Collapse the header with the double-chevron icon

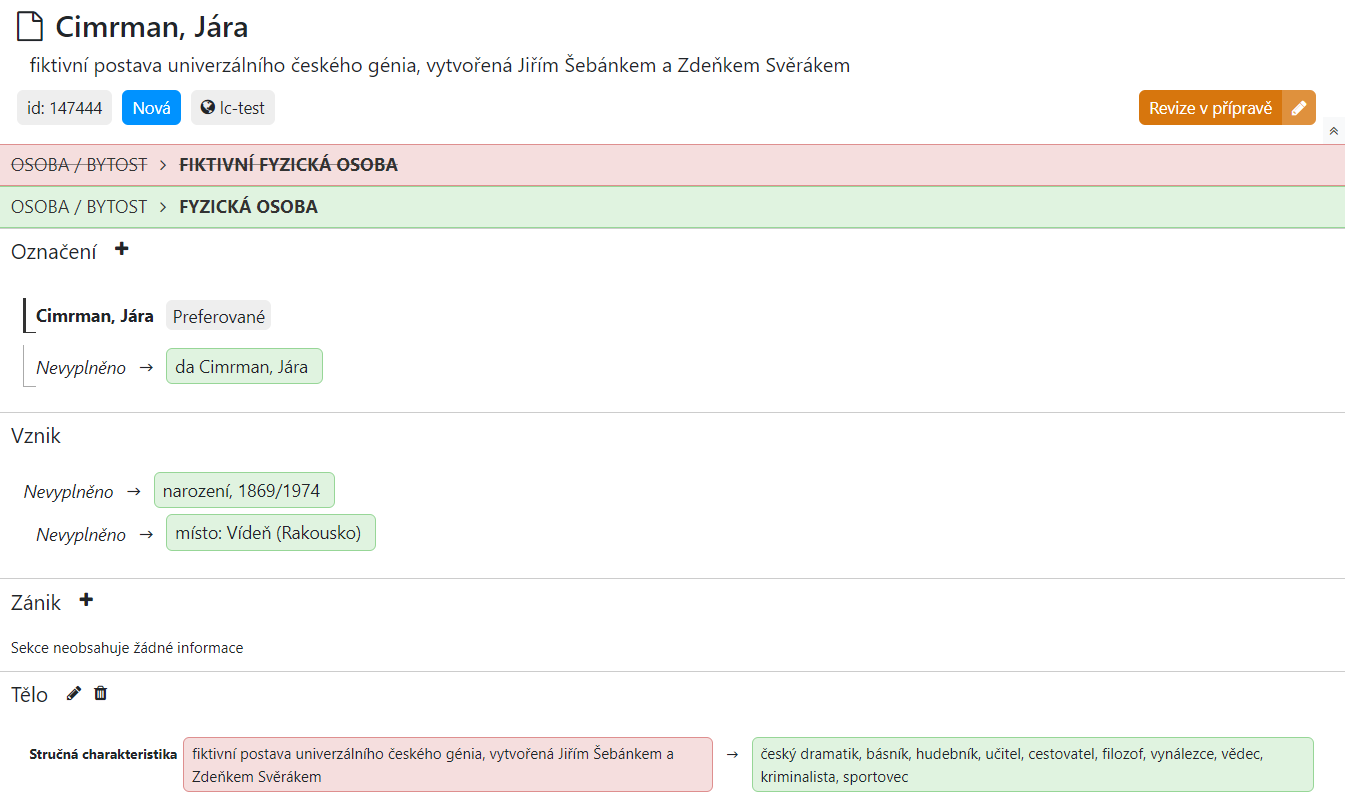click(x=1334, y=130)
